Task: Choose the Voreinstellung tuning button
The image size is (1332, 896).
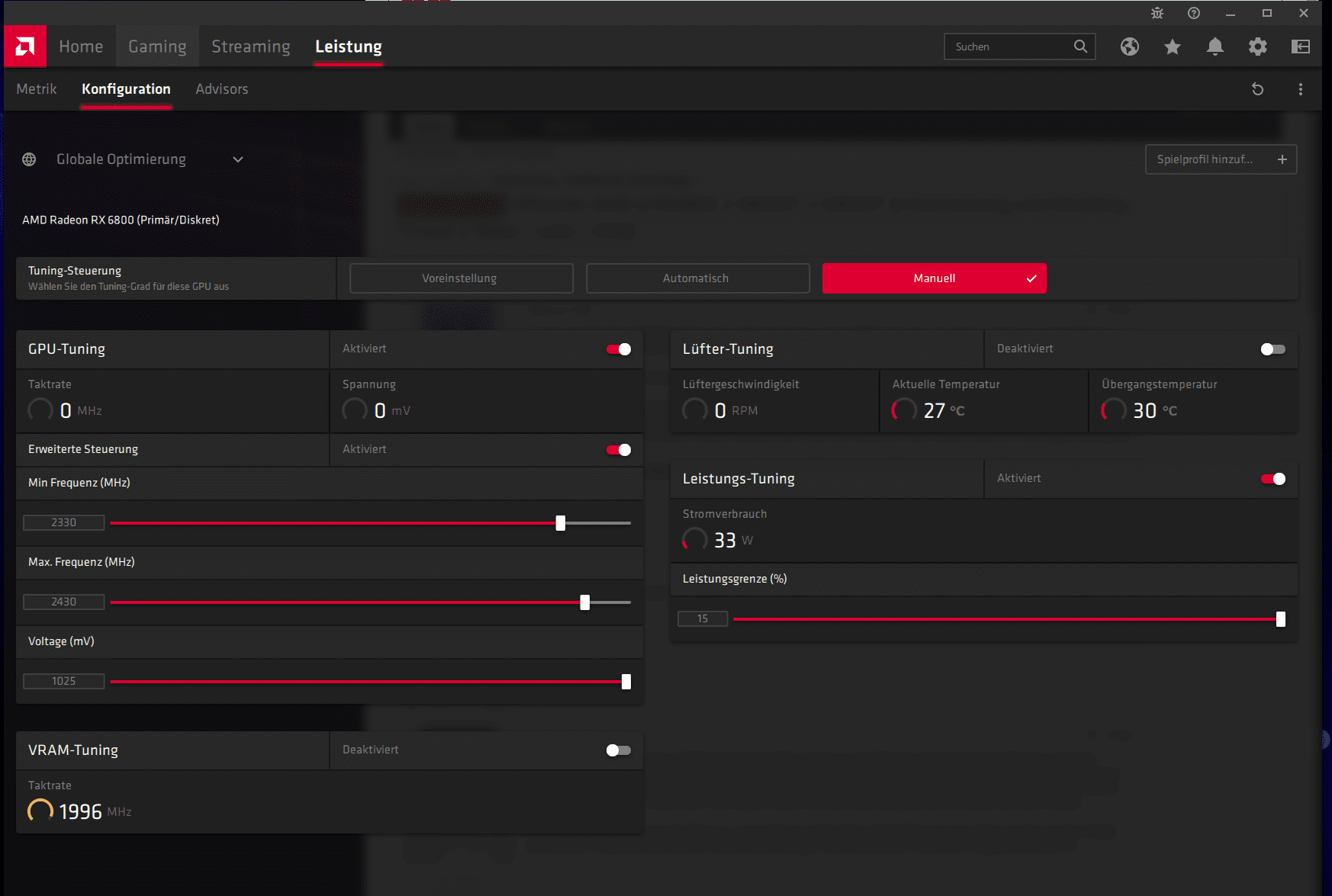Action: point(462,278)
